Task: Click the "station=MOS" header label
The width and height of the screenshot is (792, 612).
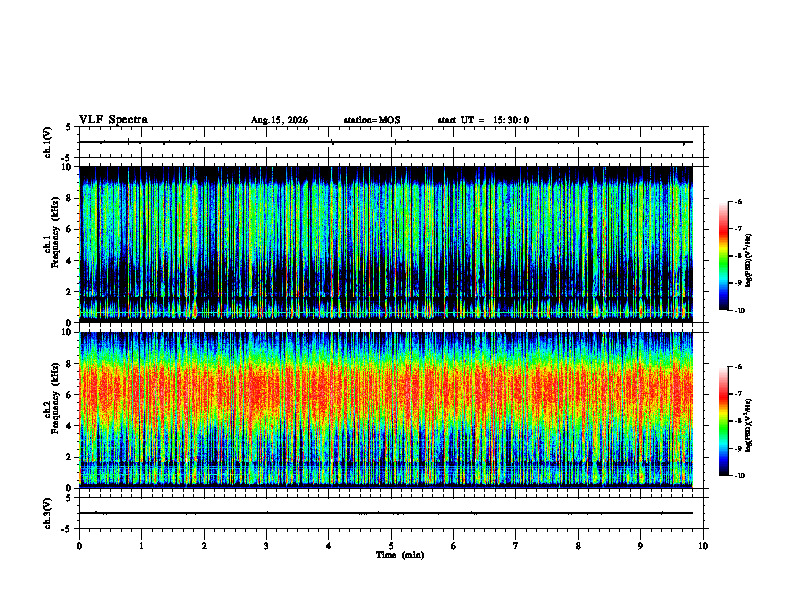Action: coord(372,120)
